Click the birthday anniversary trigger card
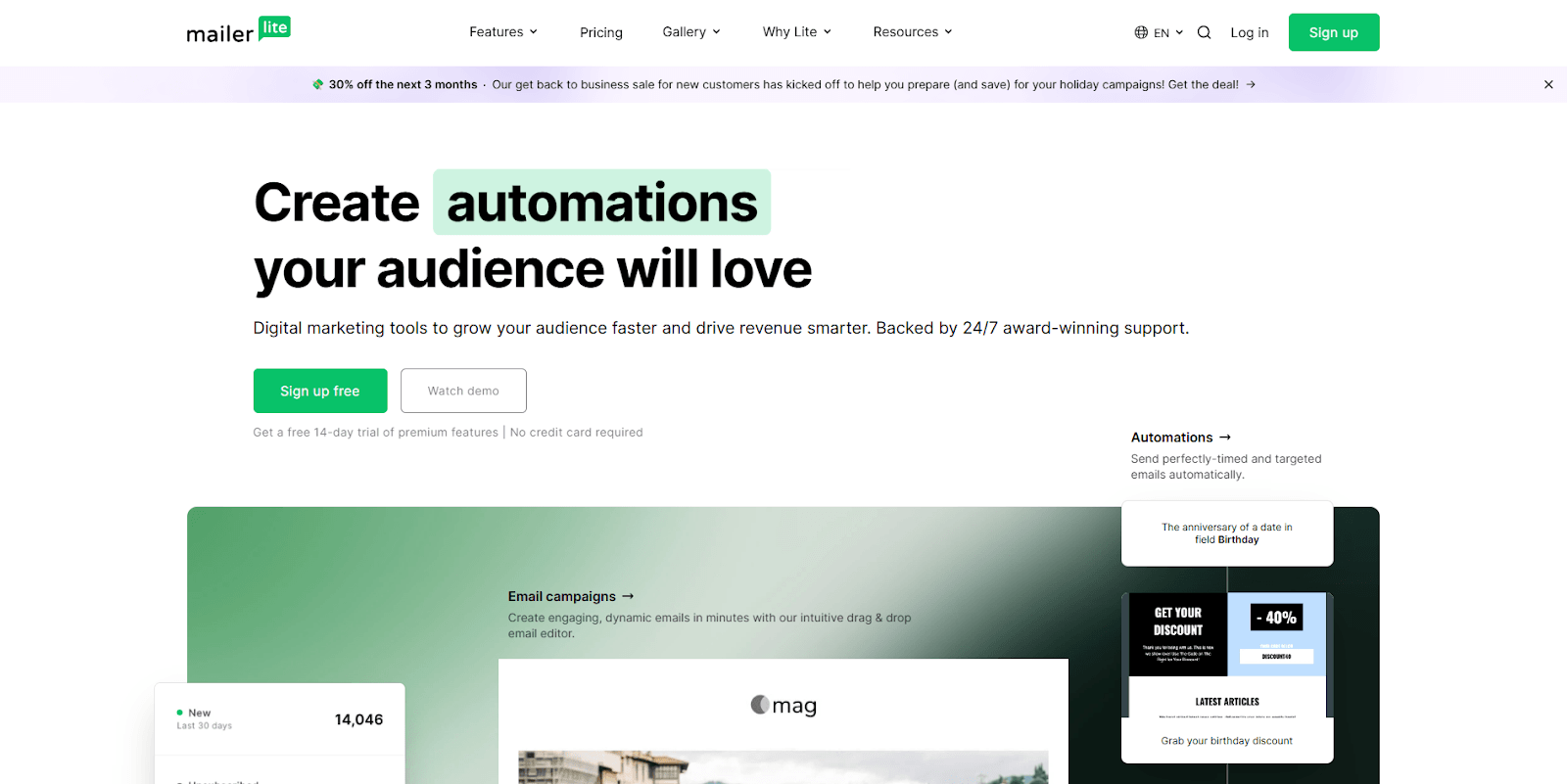The width and height of the screenshot is (1567, 784). (x=1227, y=533)
